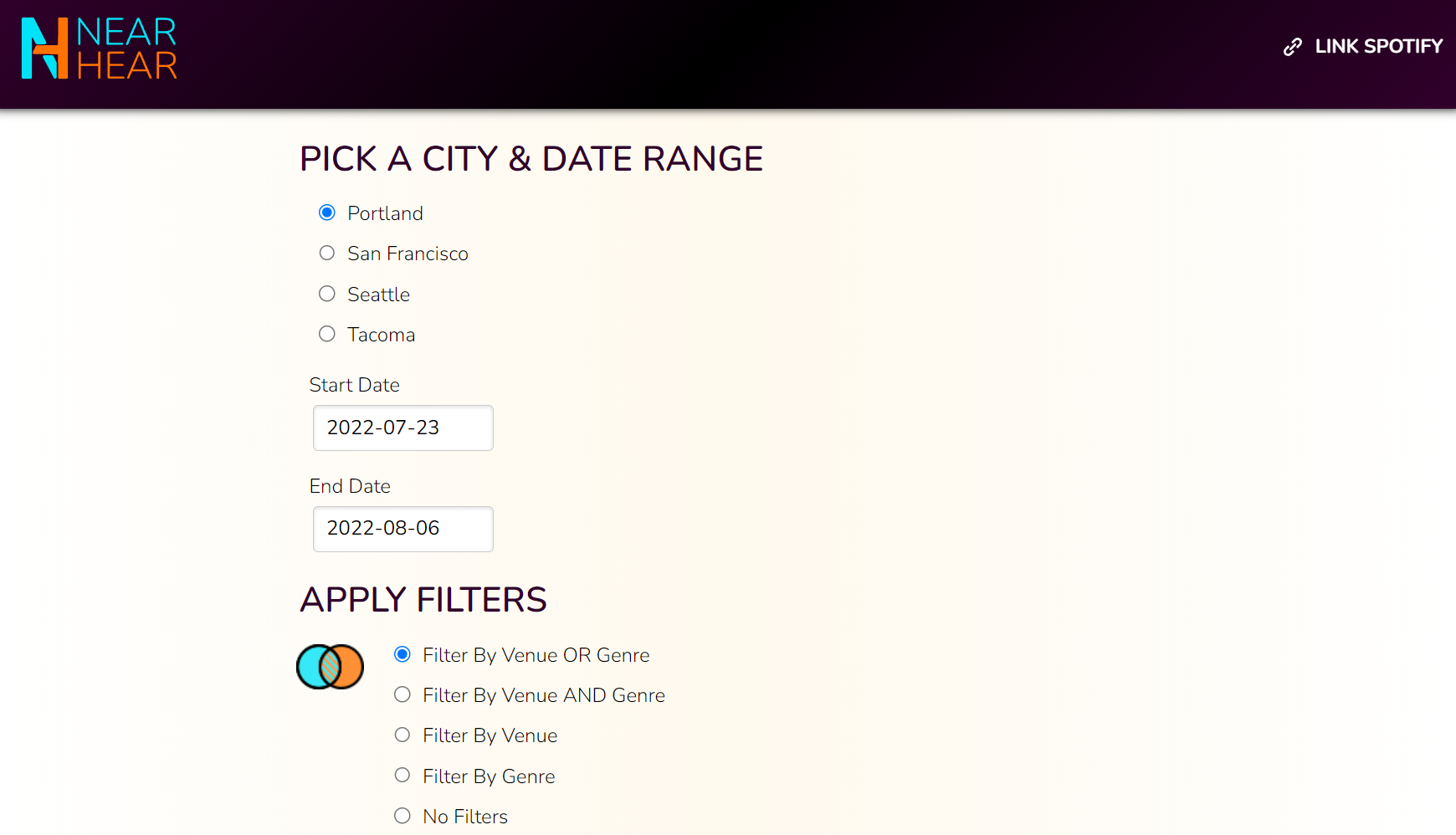Viewport: 1456px width, 835px height.
Task: Click the Tacoma label text
Action: point(381,335)
